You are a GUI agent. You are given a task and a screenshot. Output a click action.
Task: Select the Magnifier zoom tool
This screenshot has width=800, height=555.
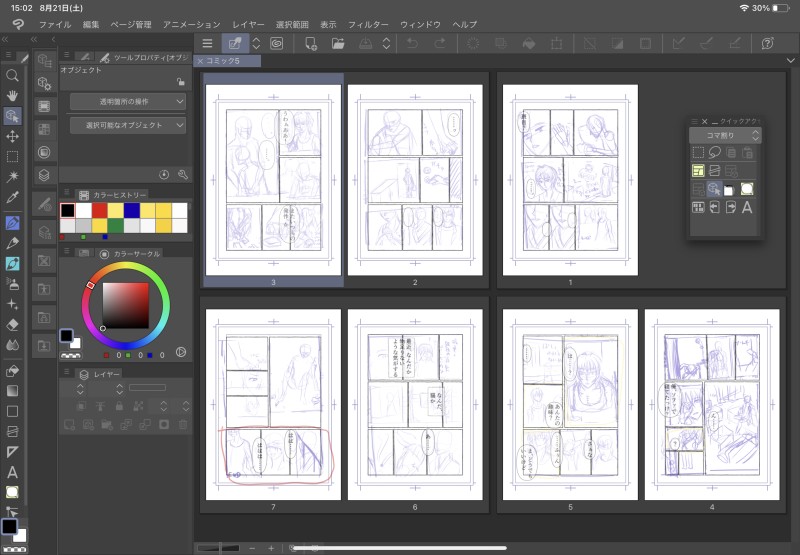click(12, 75)
